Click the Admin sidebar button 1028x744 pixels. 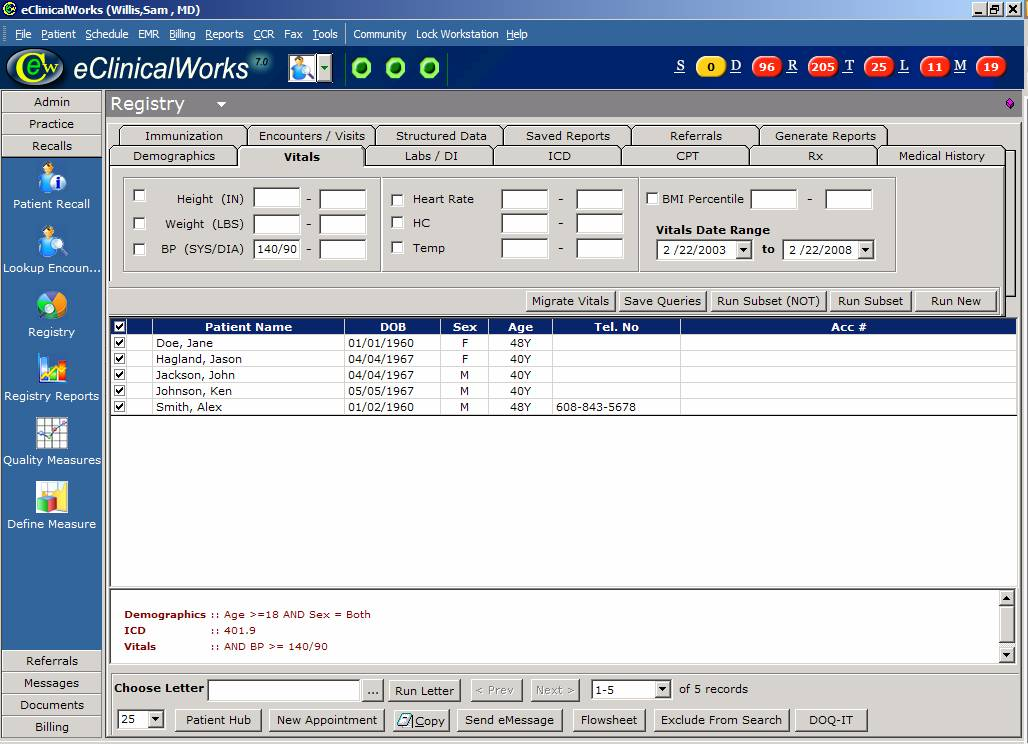52,102
